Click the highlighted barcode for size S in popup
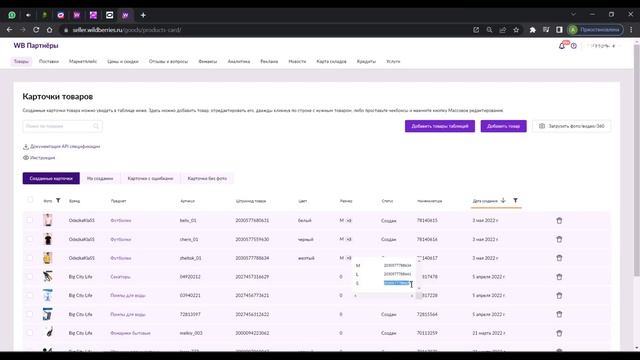This screenshot has width=640, height=360. [x=396, y=283]
